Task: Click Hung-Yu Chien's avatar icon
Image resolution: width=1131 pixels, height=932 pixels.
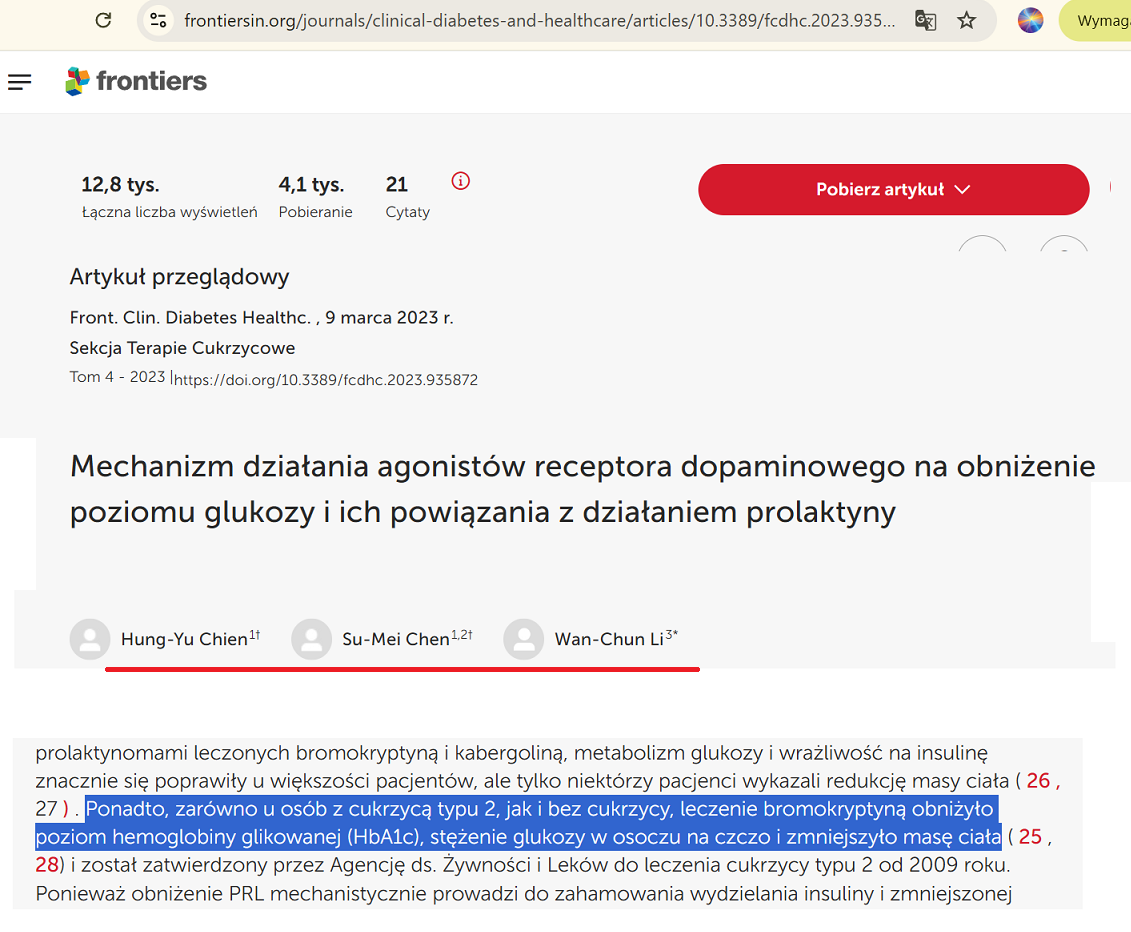Action: [x=90, y=639]
